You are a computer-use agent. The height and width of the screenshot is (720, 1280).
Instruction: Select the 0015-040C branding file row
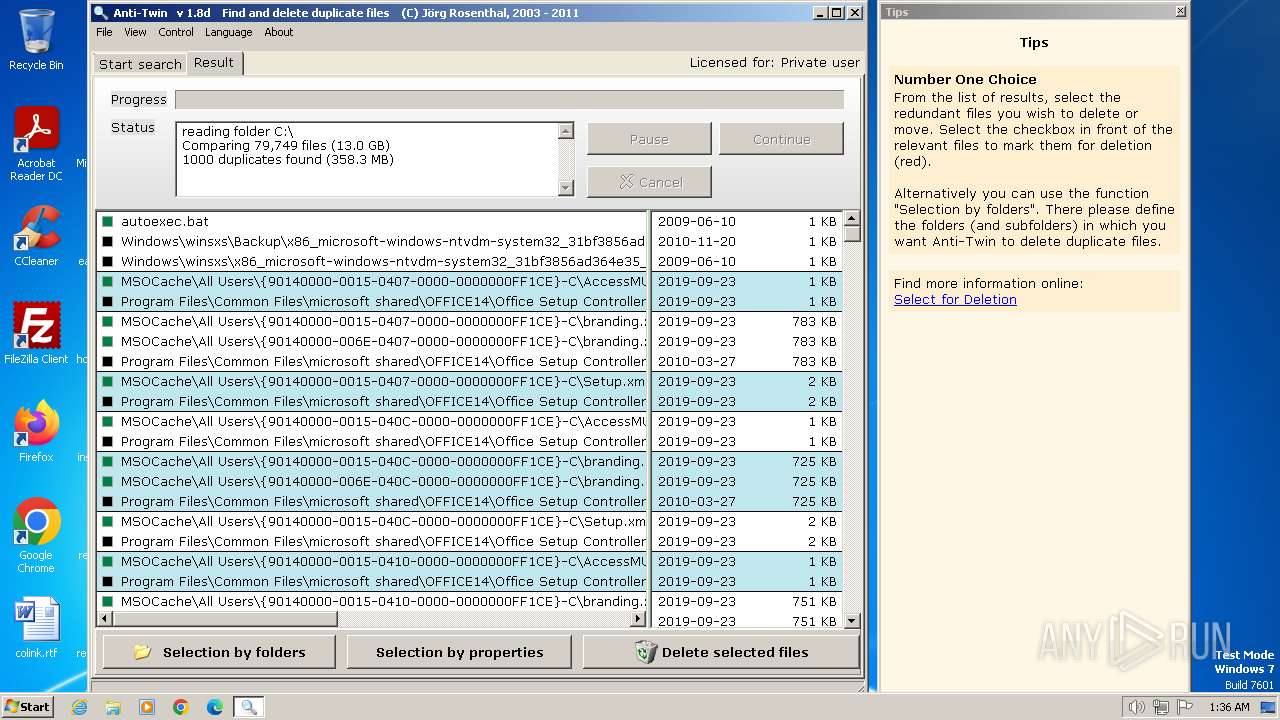coord(372,462)
